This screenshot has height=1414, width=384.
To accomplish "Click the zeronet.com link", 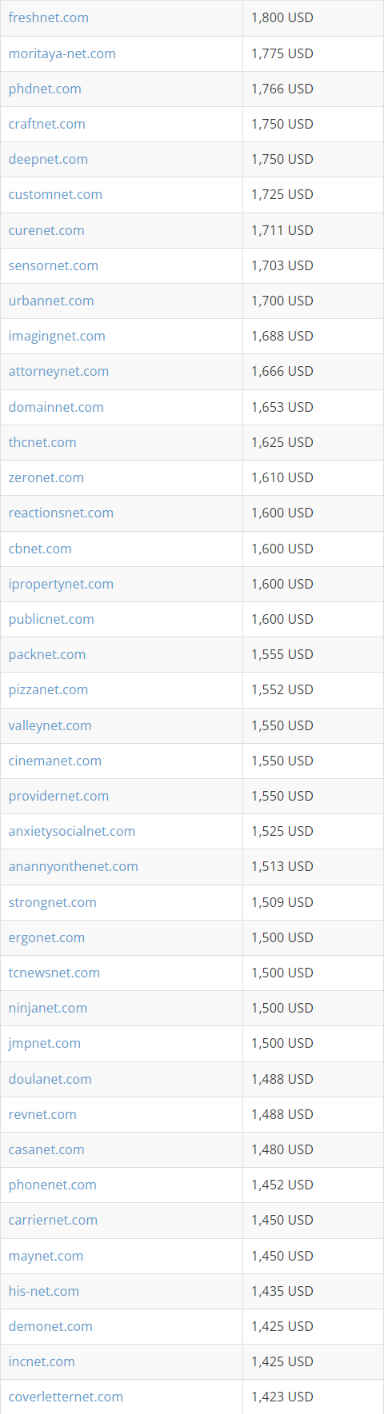I will [x=46, y=477].
